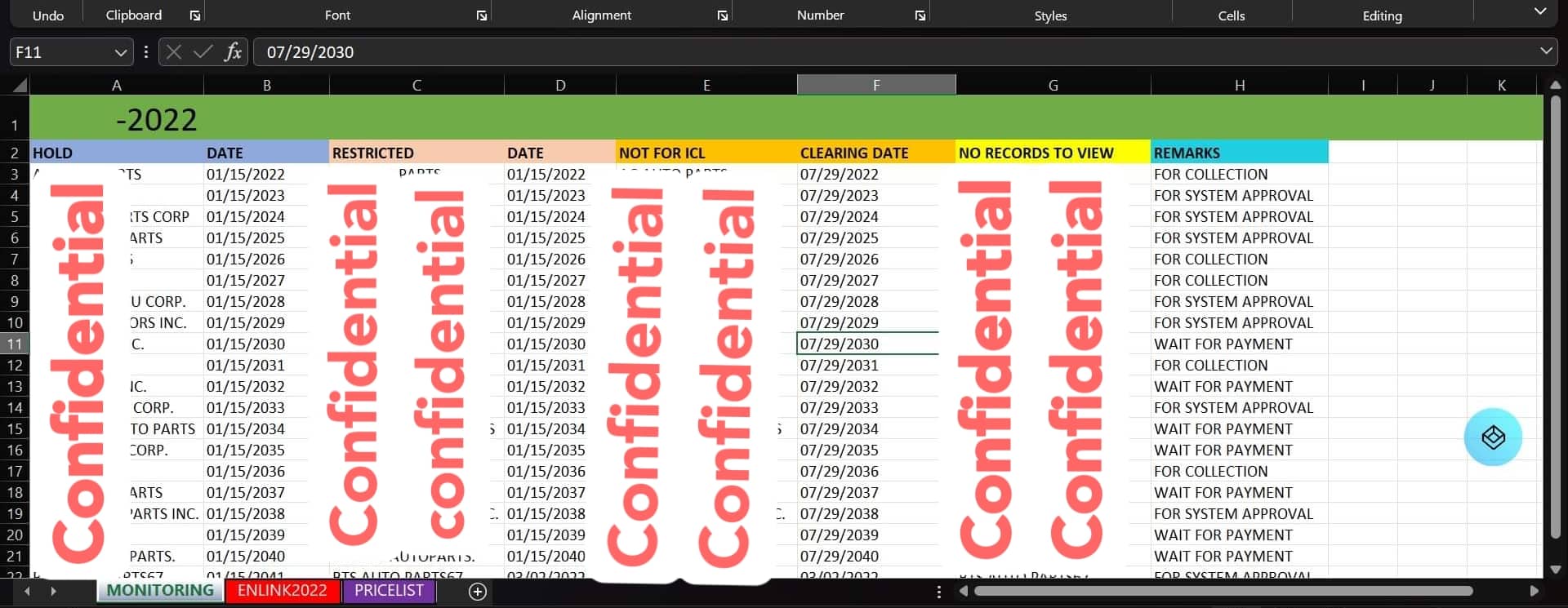Click the horizontal scrollbar left arrow
Image resolution: width=1568 pixels, height=608 pixels.
click(x=964, y=591)
